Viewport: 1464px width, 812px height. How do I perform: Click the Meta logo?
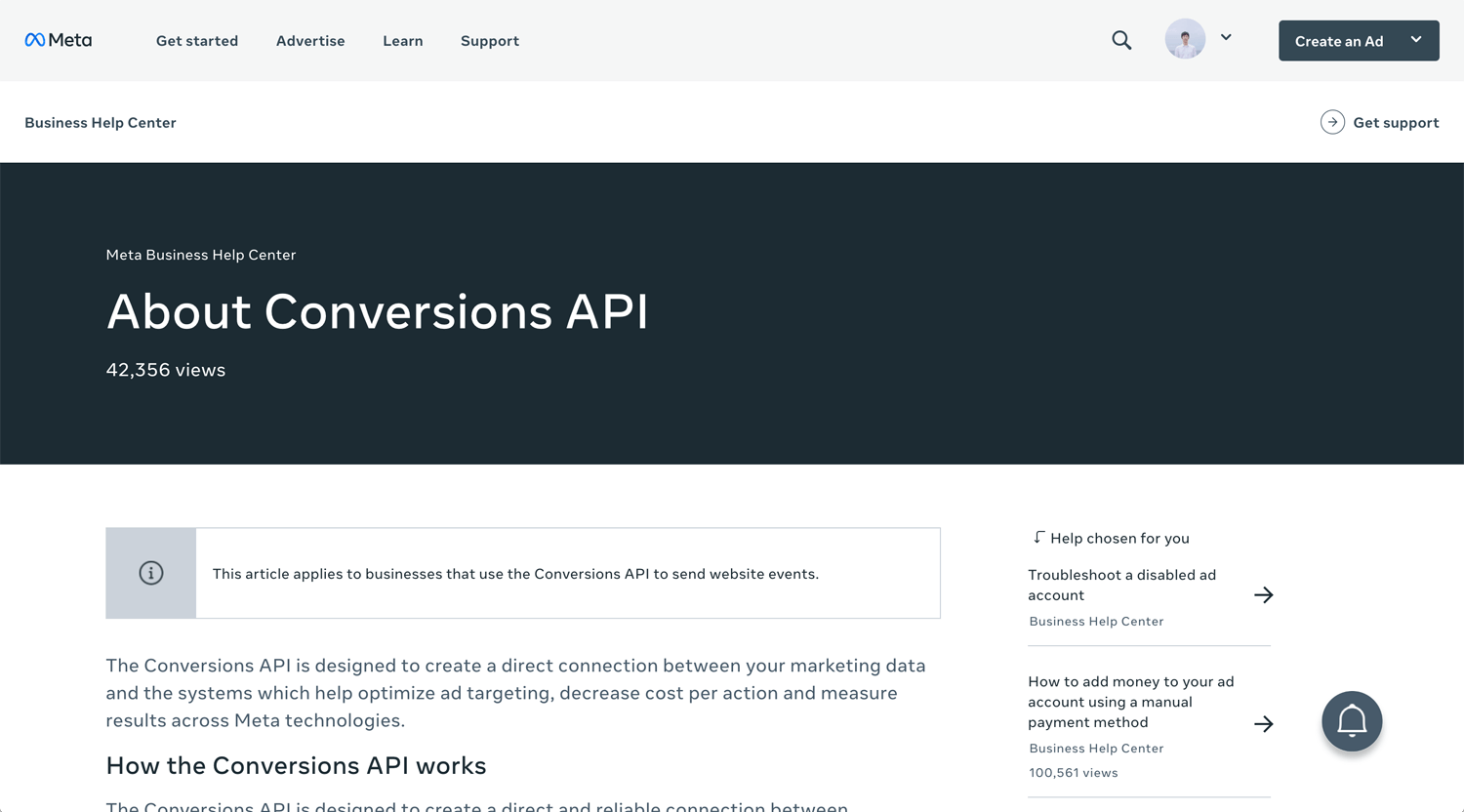[58, 40]
